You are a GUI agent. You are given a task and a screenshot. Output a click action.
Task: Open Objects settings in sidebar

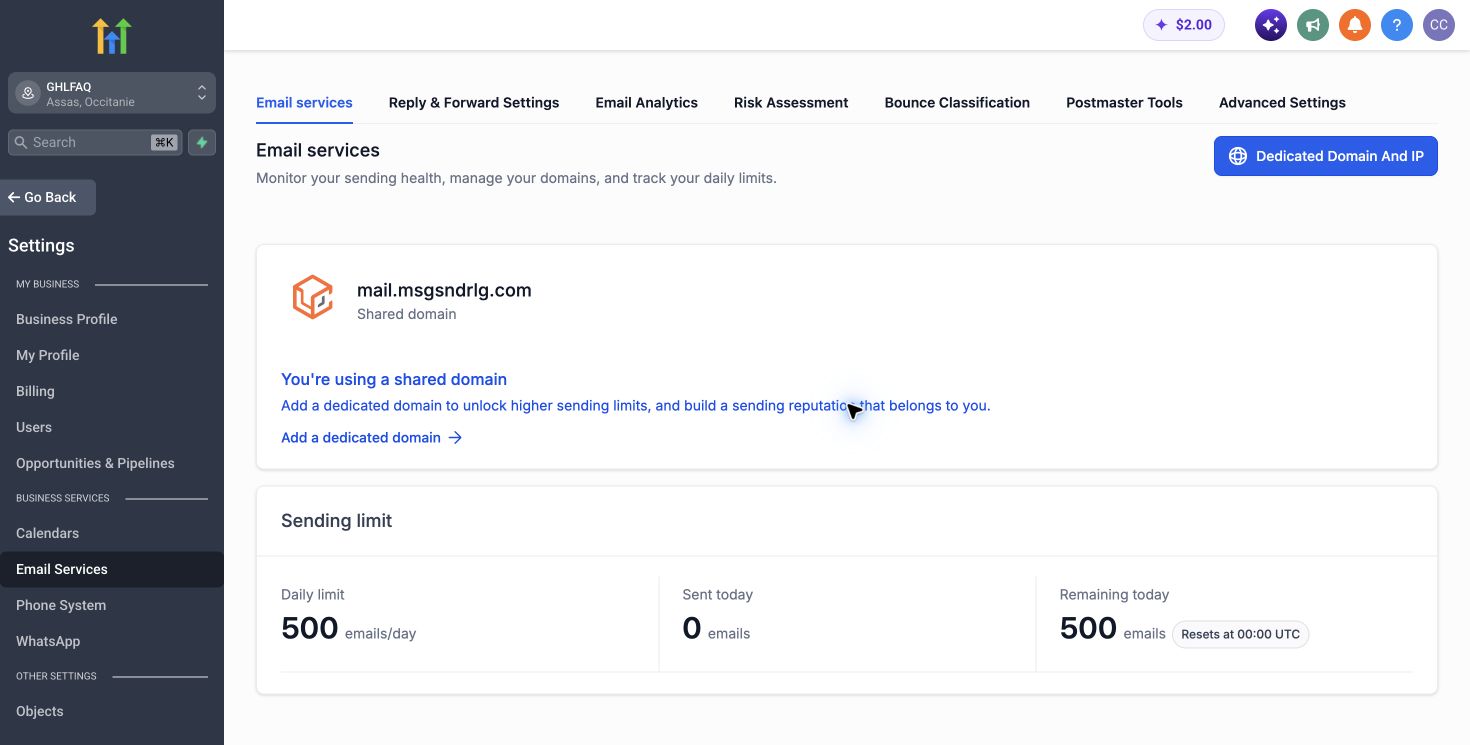point(40,711)
